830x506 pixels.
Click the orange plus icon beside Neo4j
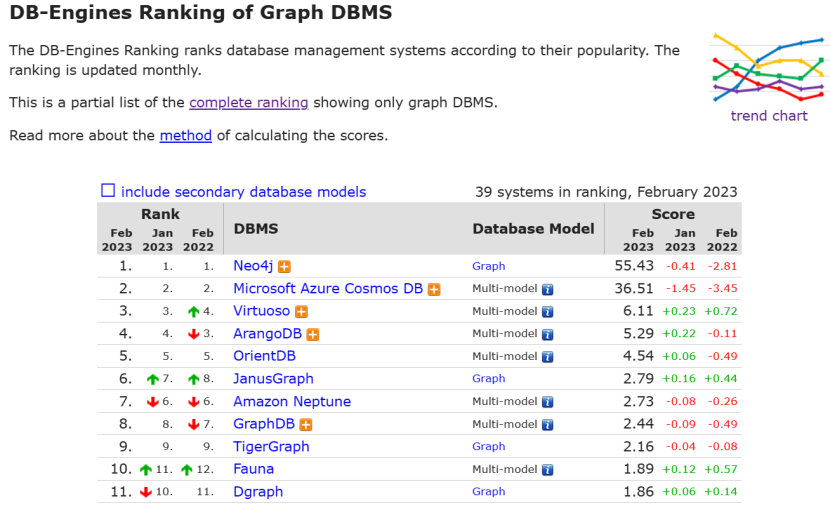tap(284, 267)
